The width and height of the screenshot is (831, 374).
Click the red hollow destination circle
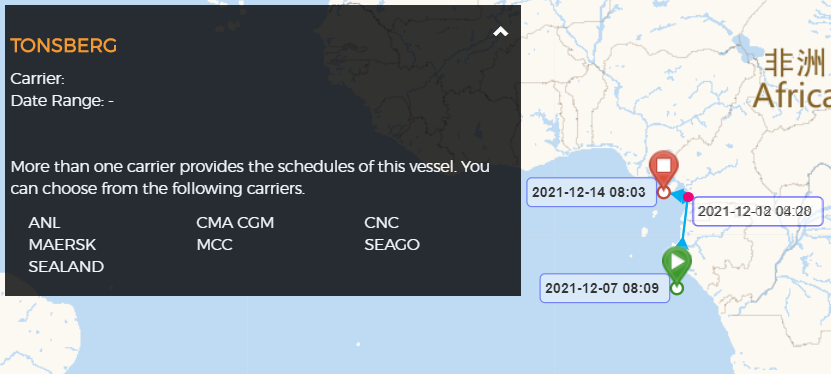coord(664,192)
